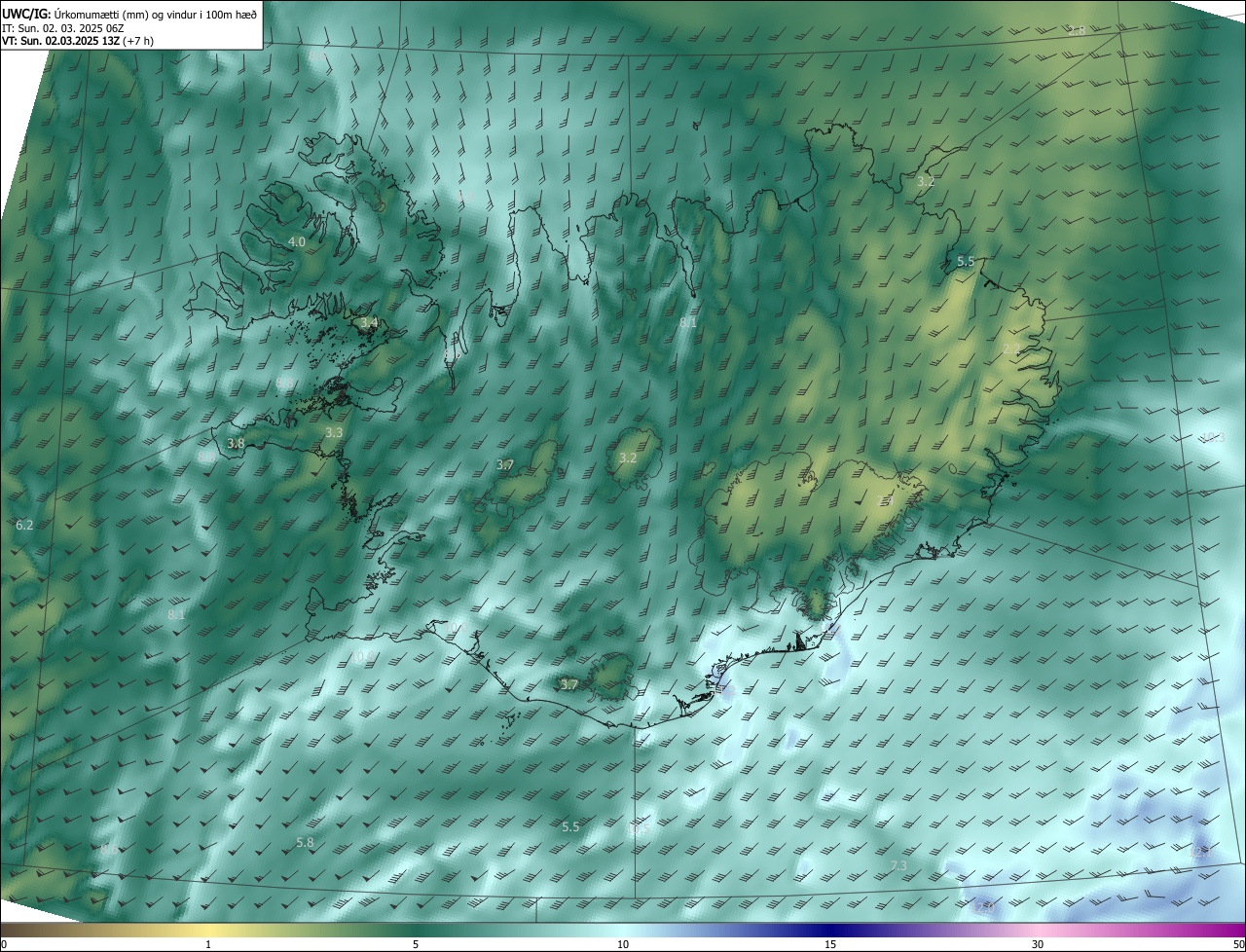Click the 3.4 precipitation value label

pyautogui.click(x=369, y=322)
